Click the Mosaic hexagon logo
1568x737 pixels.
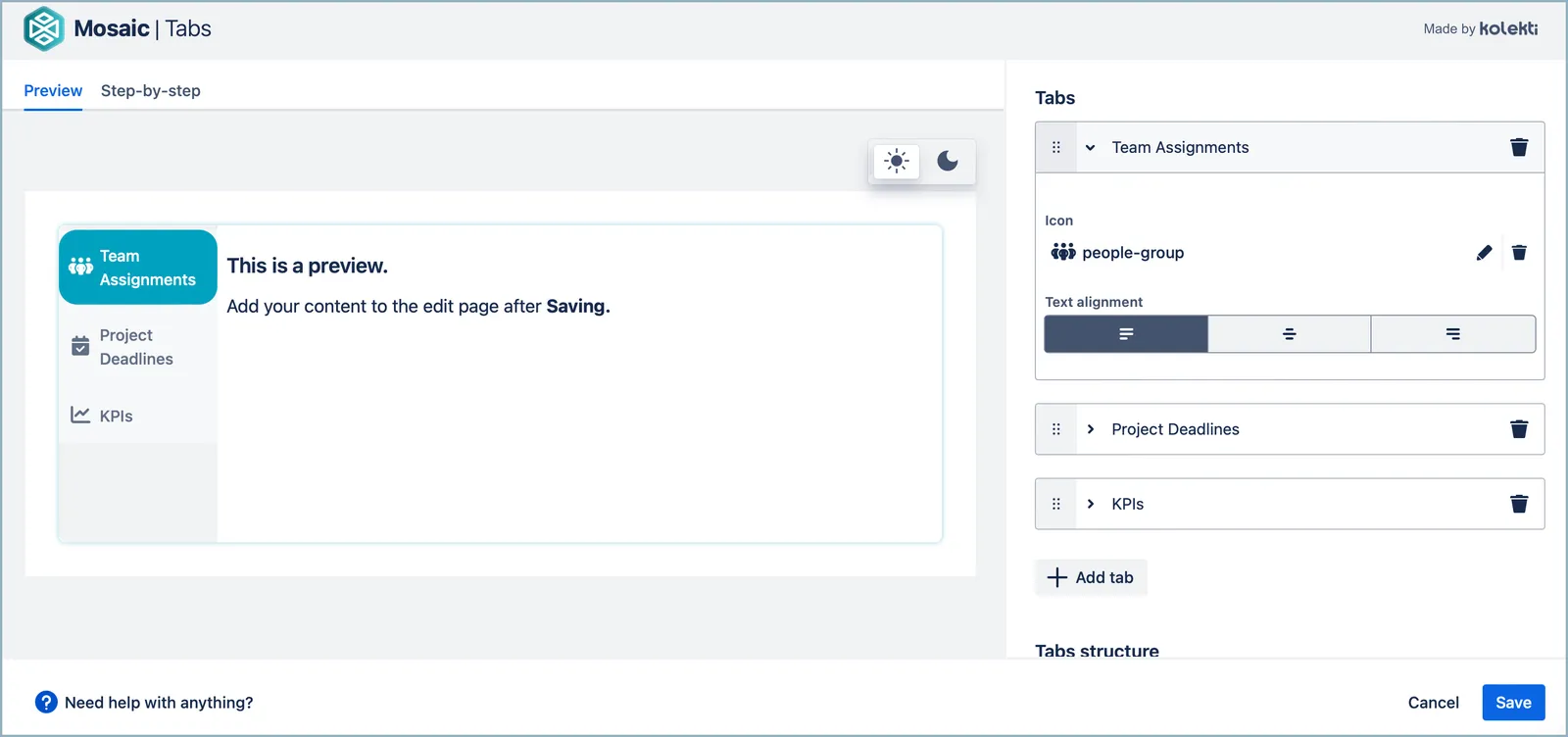tap(44, 28)
